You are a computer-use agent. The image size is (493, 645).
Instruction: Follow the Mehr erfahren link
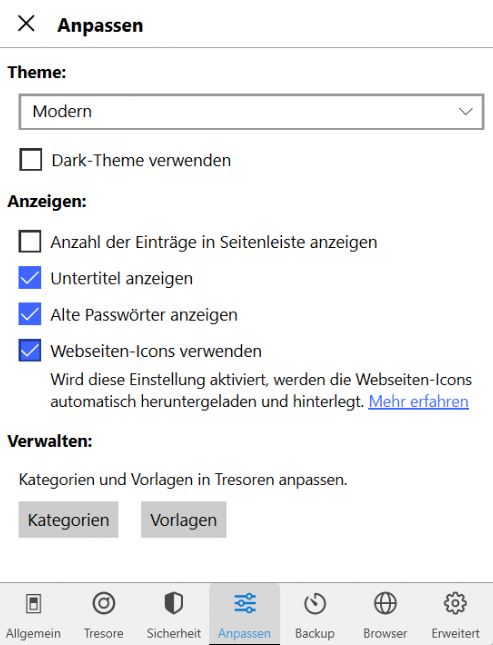coord(419,401)
